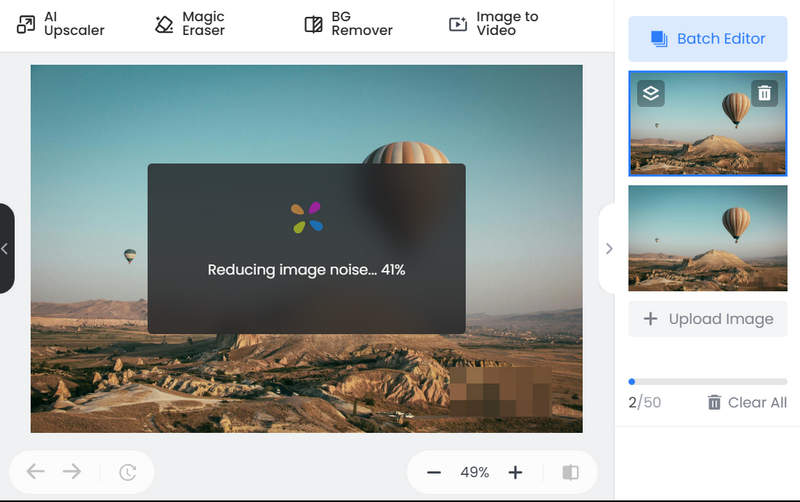800x502 pixels.
Task: Delete the first image with trash icon
Action: [764, 94]
